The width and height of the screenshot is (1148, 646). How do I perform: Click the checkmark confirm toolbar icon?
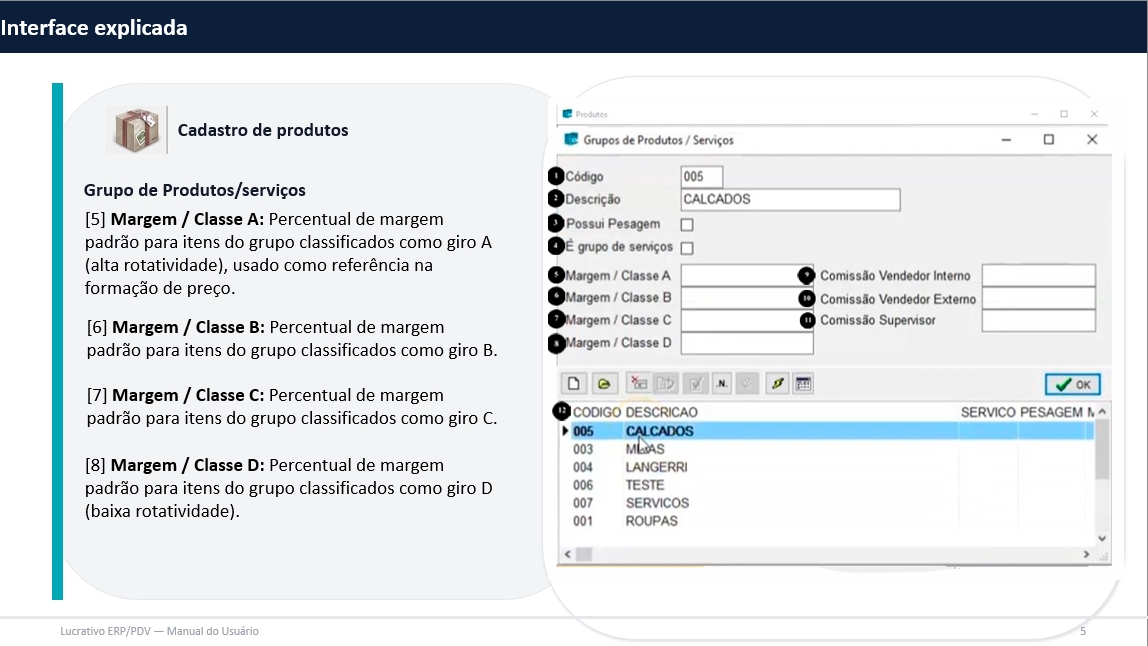tap(696, 384)
